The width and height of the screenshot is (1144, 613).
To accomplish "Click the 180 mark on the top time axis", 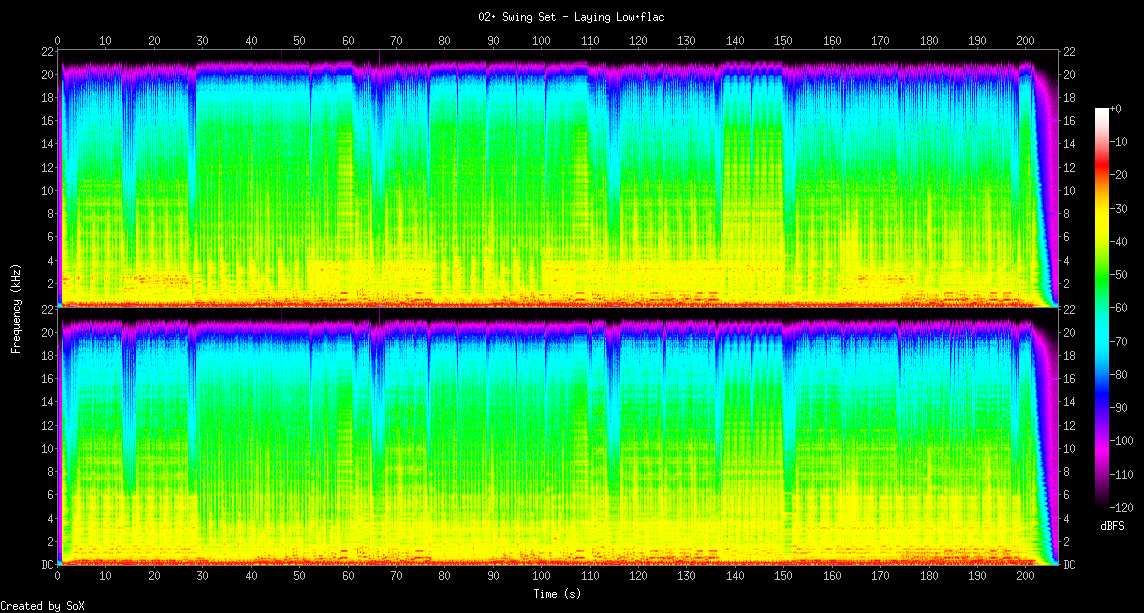I will [x=928, y=41].
